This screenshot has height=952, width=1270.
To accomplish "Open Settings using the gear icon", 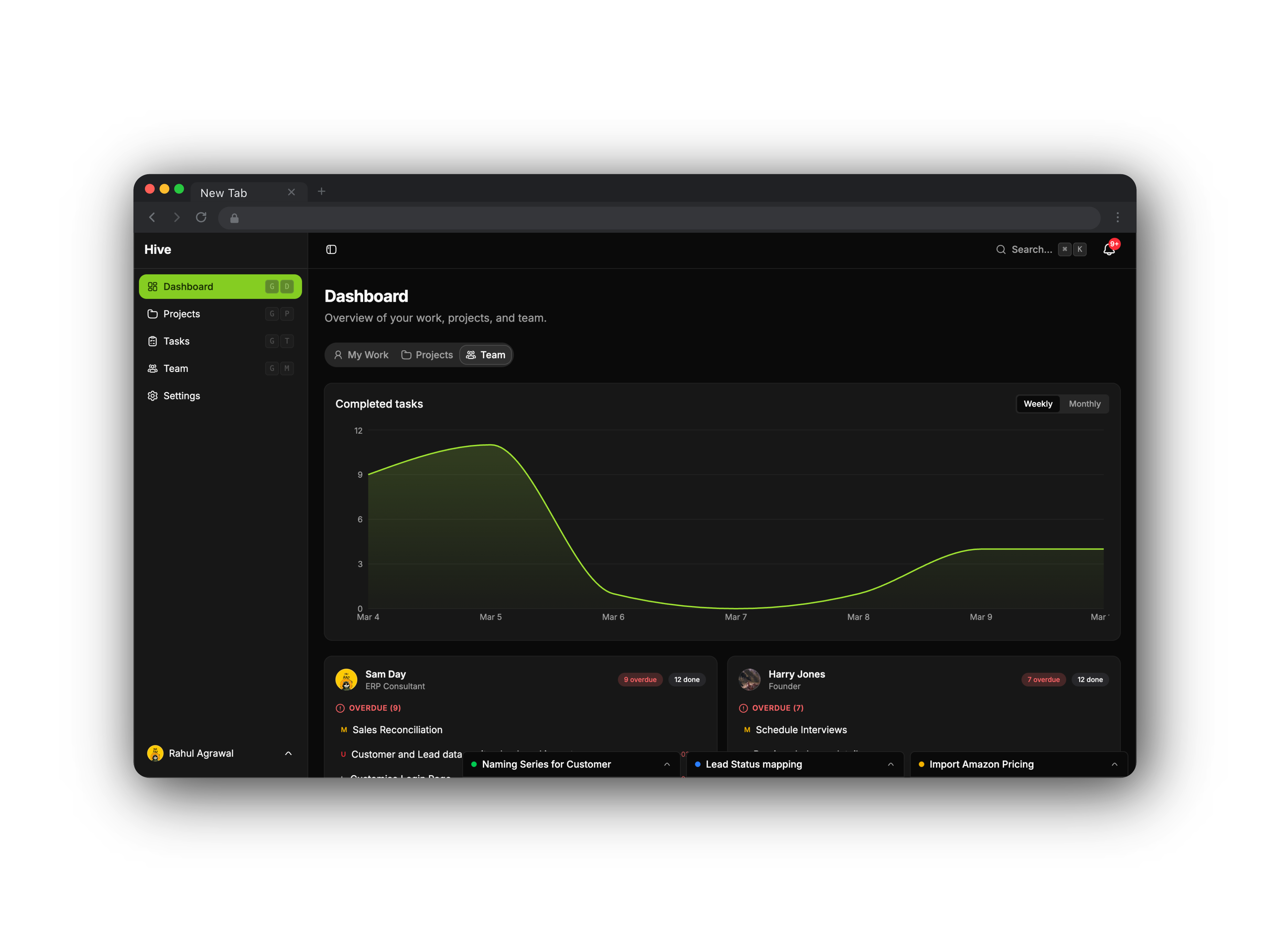I will pyautogui.click(x=153, y=395).
